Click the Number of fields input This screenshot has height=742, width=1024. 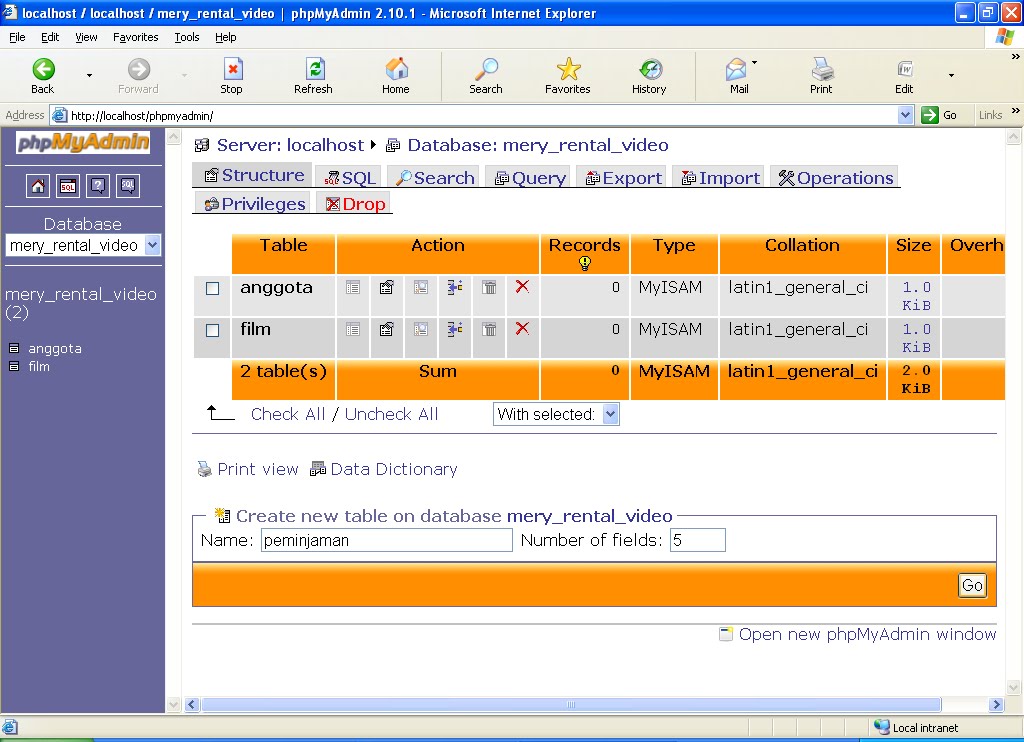pos(697,540)
